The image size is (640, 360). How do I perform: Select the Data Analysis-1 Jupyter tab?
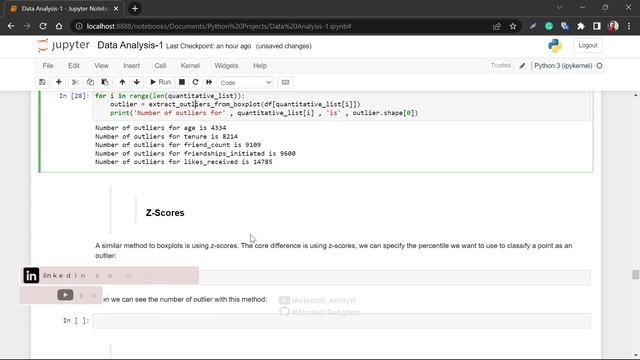[63, 9]
